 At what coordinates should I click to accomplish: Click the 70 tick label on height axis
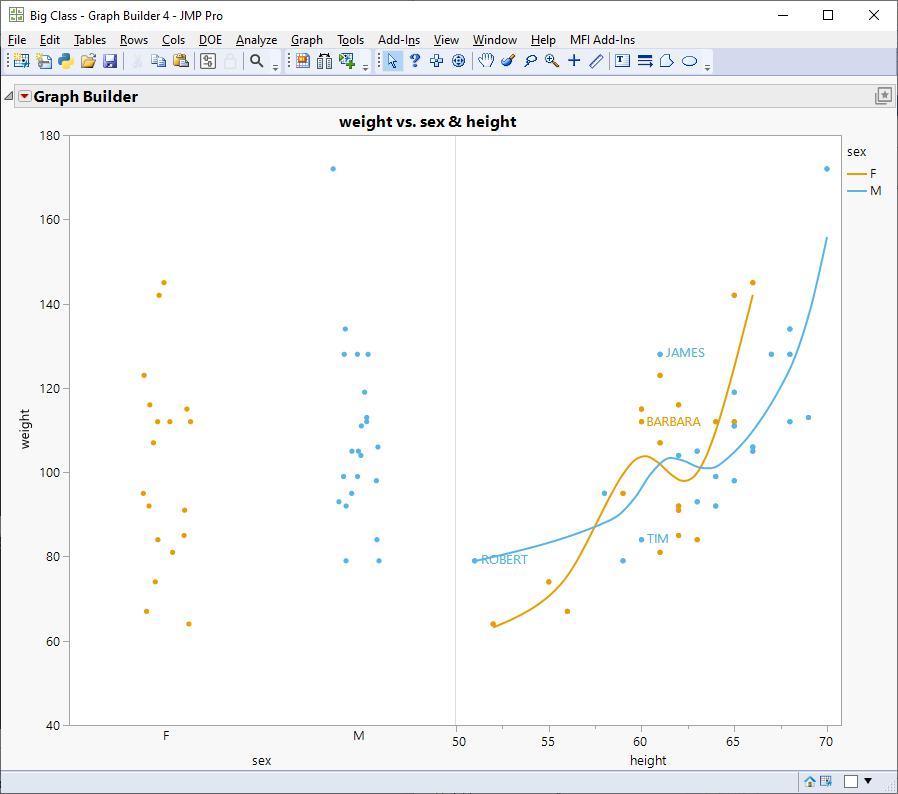pyautogui.click(x=826, y=742)
